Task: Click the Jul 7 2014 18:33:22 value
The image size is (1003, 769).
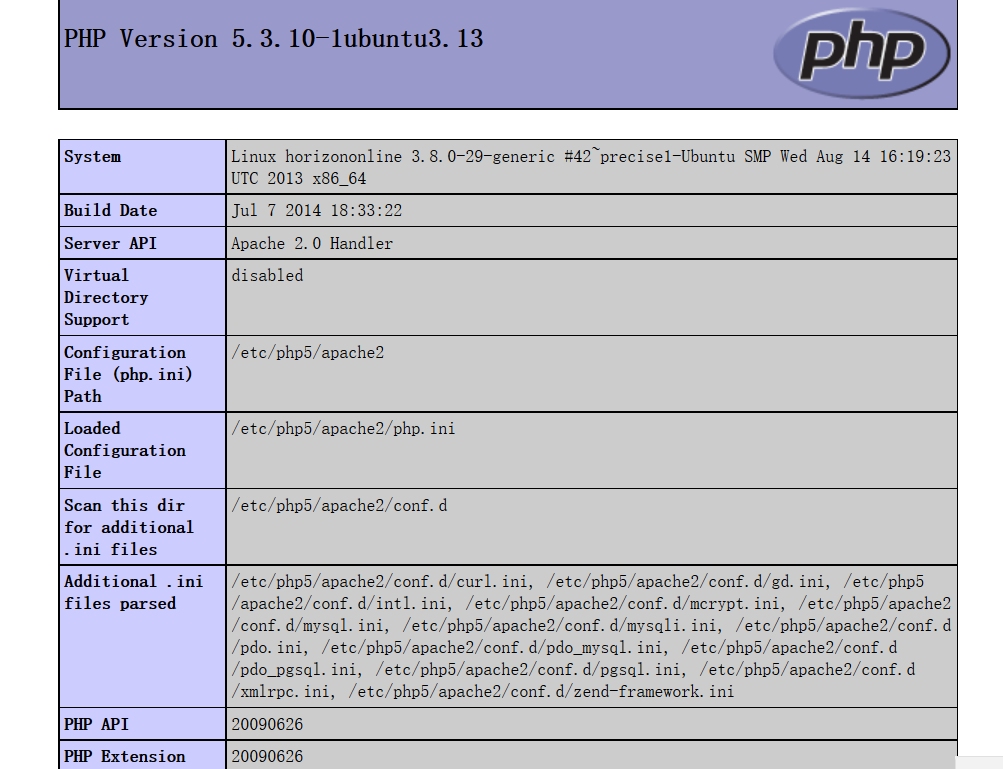Action: click(x=317, y=210)
